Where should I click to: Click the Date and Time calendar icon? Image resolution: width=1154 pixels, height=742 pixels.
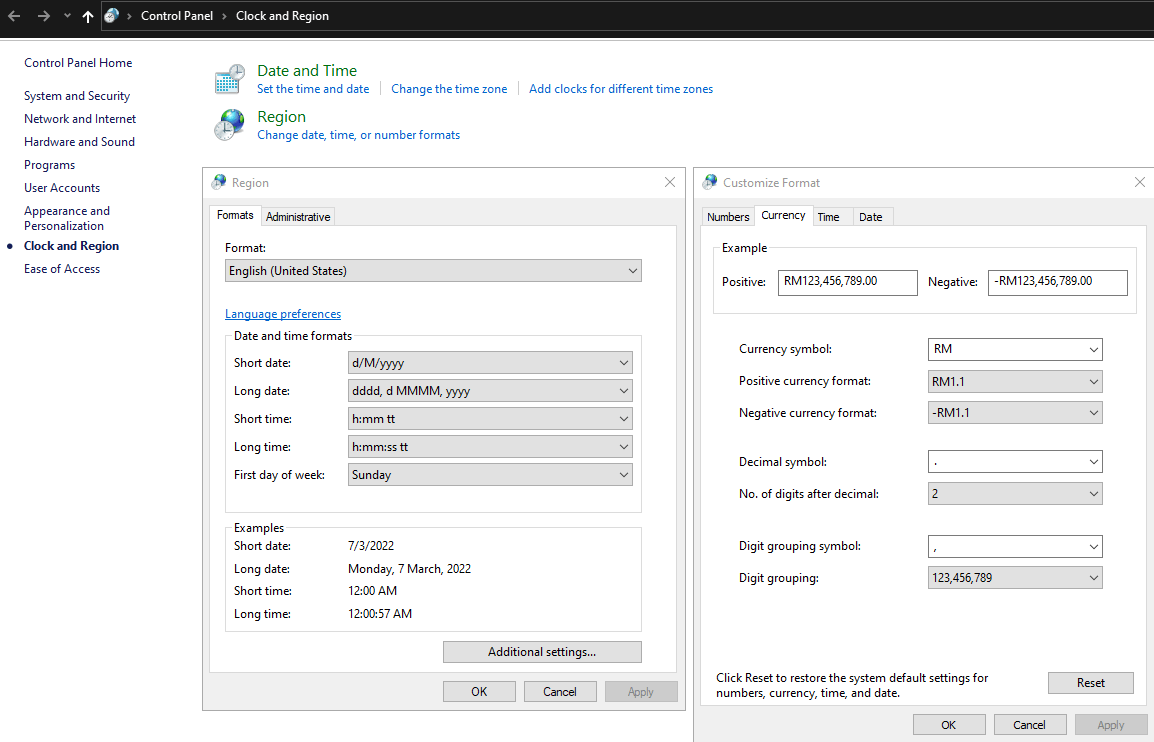coord(230,79)
